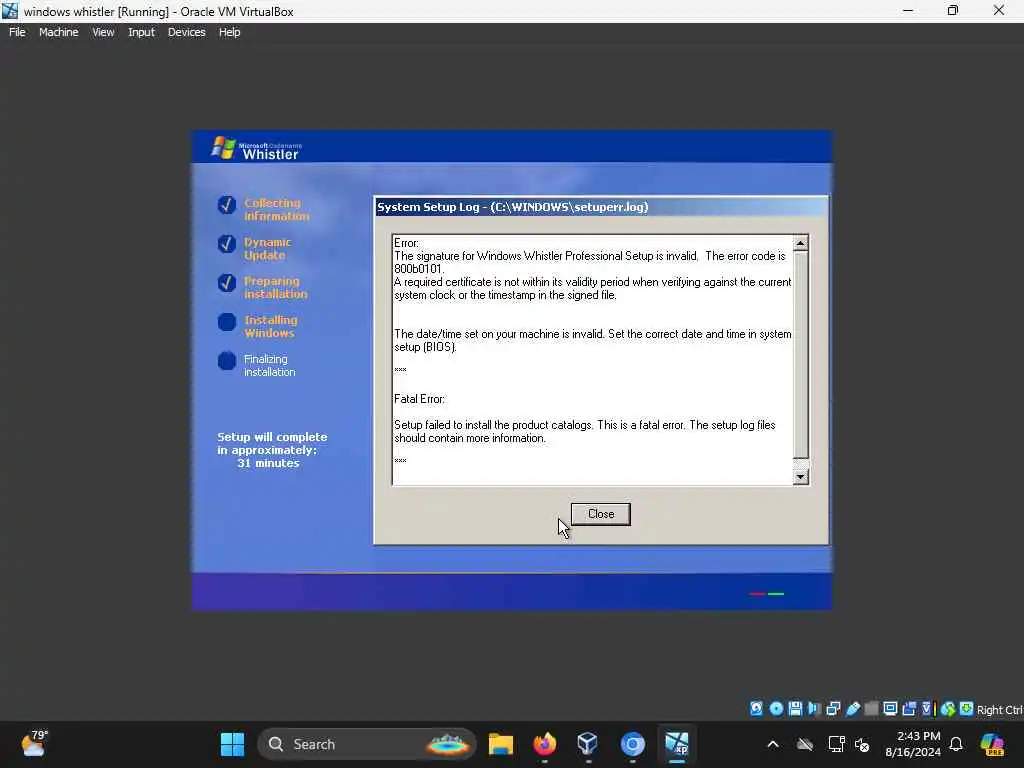Open the Input menu
This screenshot has height=768, width=1024.
141,32
